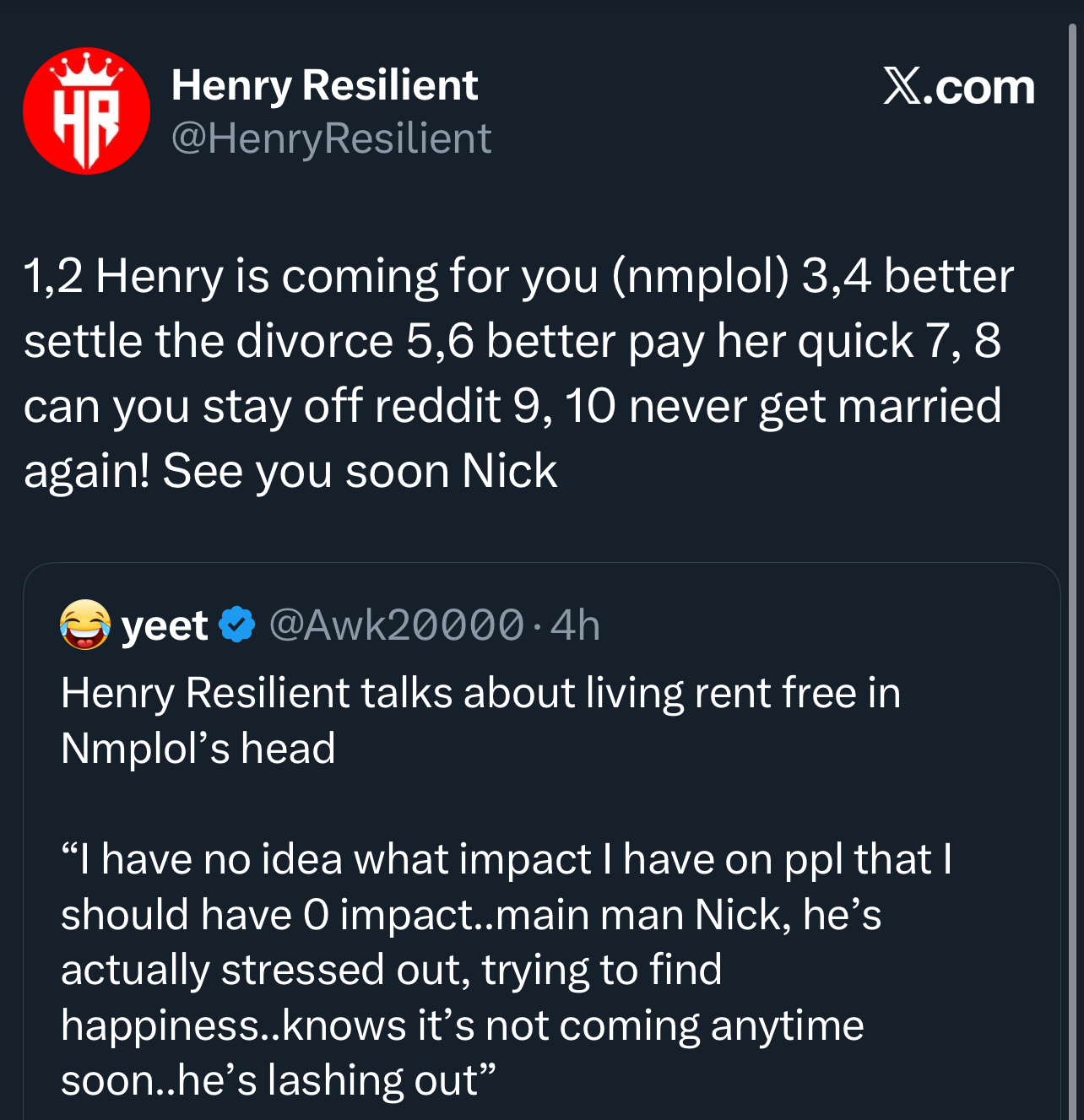Click the word (nmplol) in the tweet
The height and width of the screenshot is (1120, 1084).
[x=700, y=276]
